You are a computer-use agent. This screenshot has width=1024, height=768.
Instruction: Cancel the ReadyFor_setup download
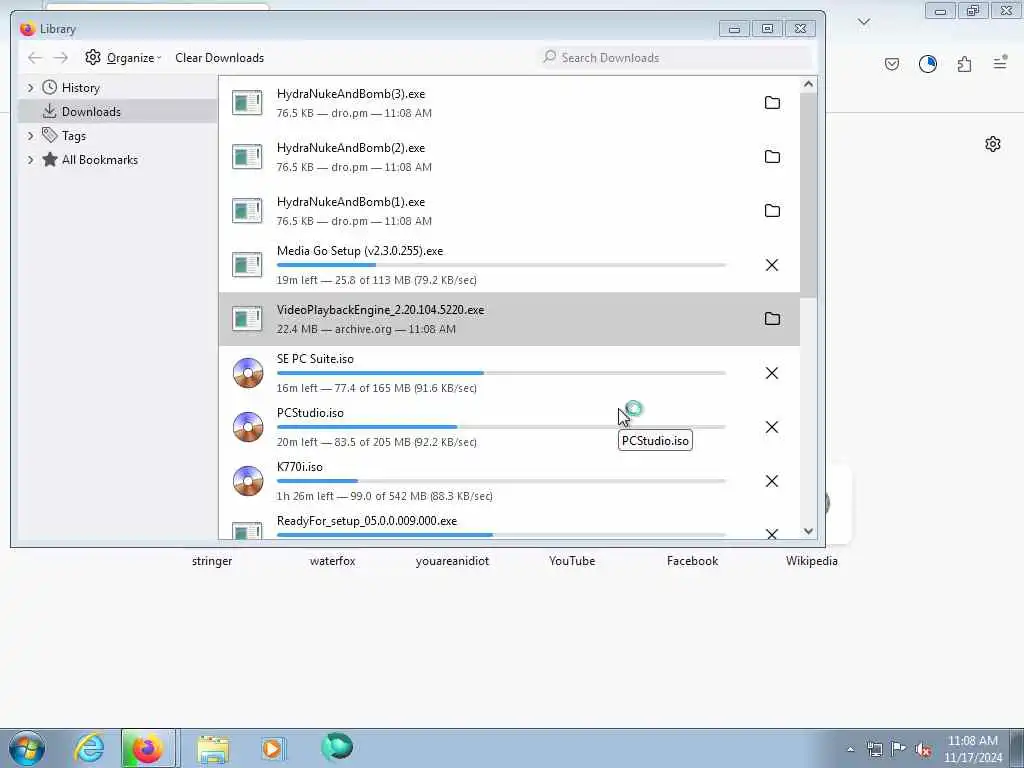772,534
